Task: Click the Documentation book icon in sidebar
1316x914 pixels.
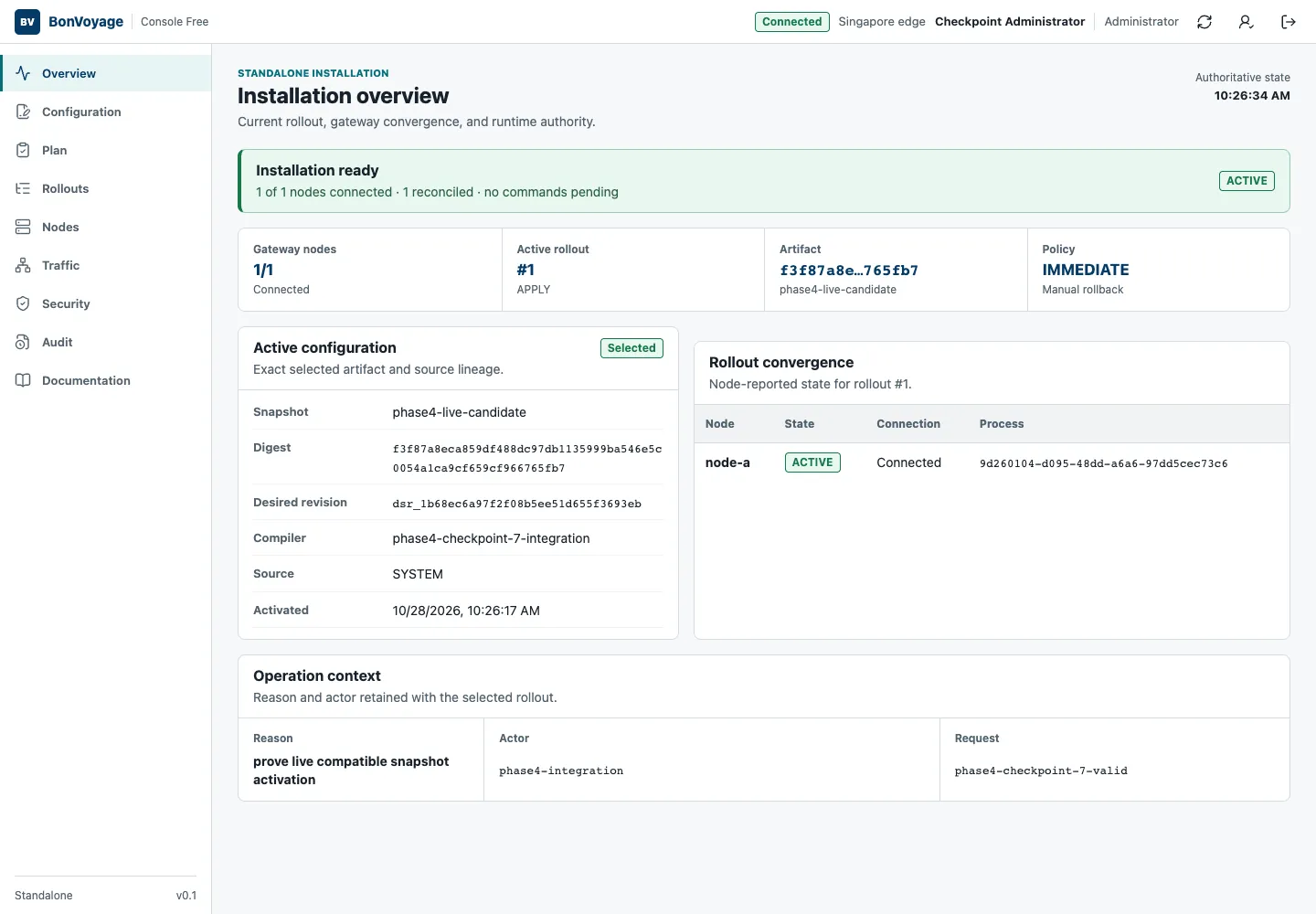Action: [23, 380]
